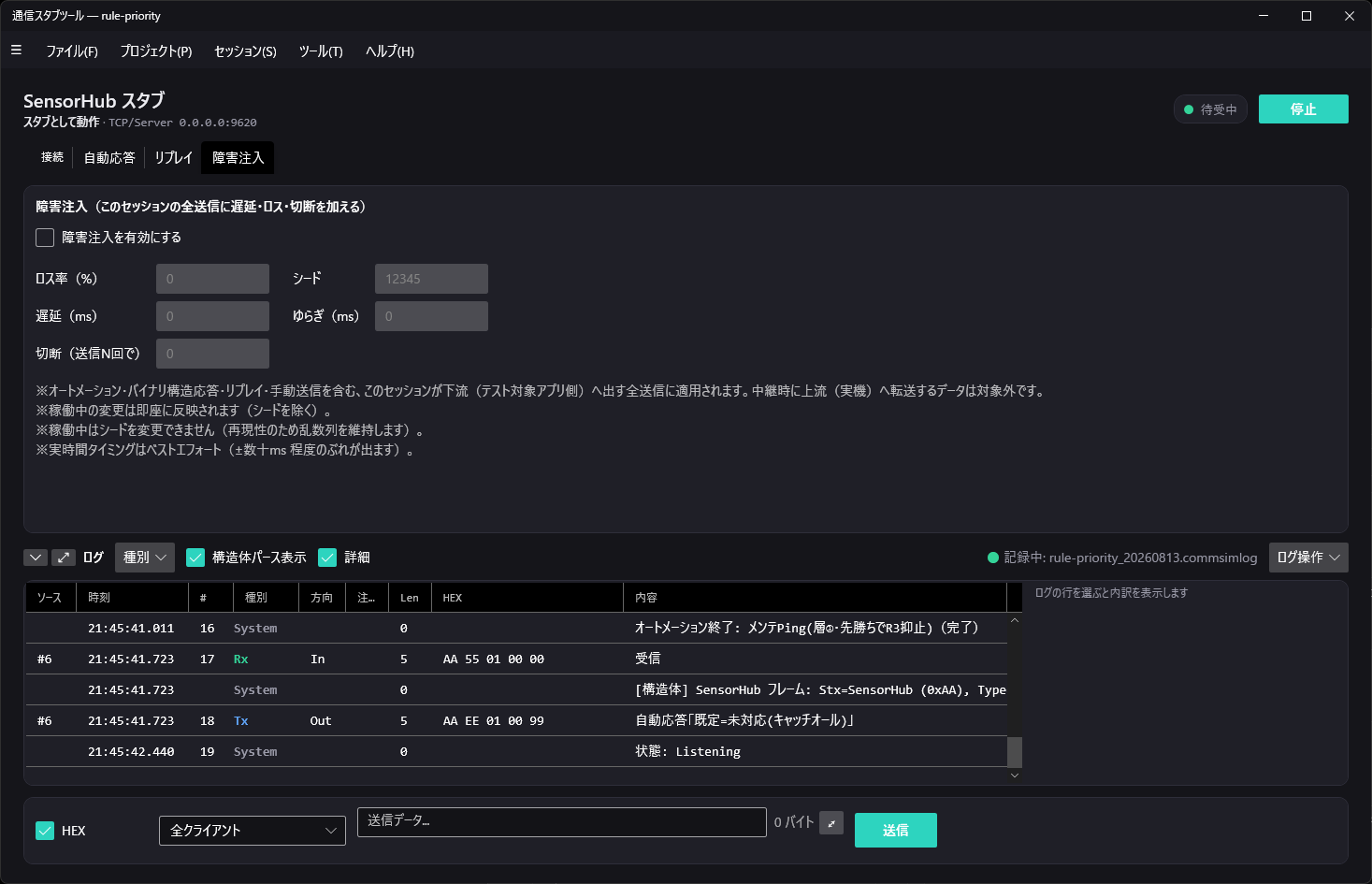Select the 障害注入 tab

[x=238, y=157]
